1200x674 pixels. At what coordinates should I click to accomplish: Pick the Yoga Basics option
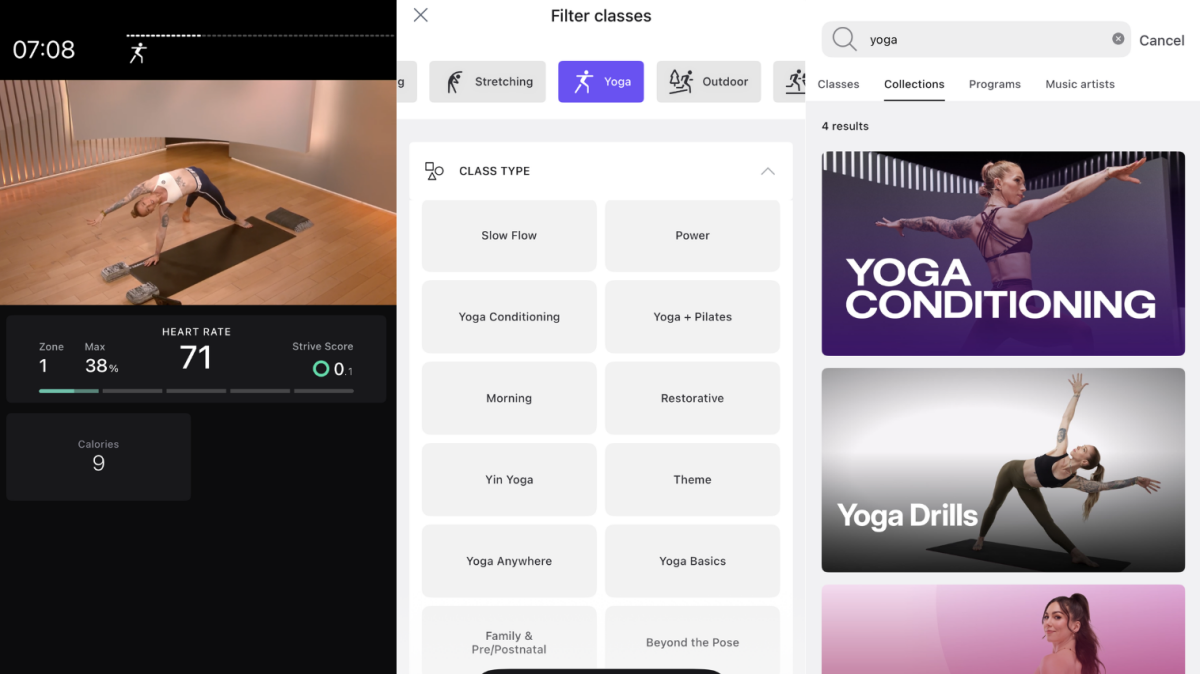point(692,561)
